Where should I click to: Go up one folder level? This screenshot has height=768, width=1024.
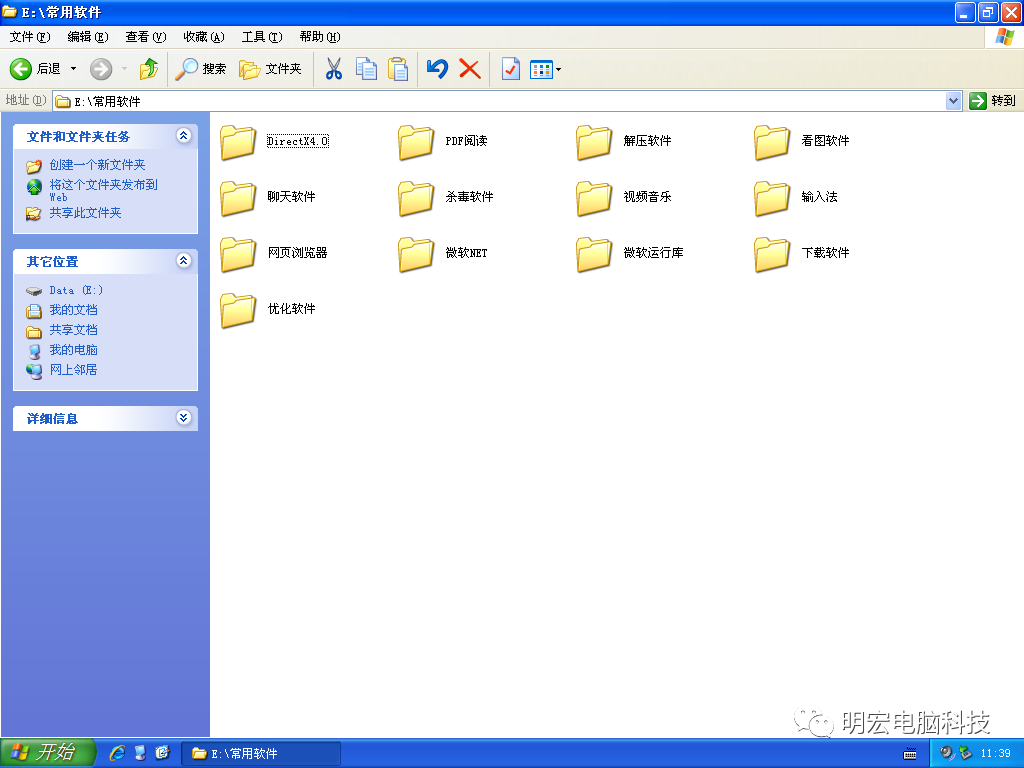(x=149, y=69)
